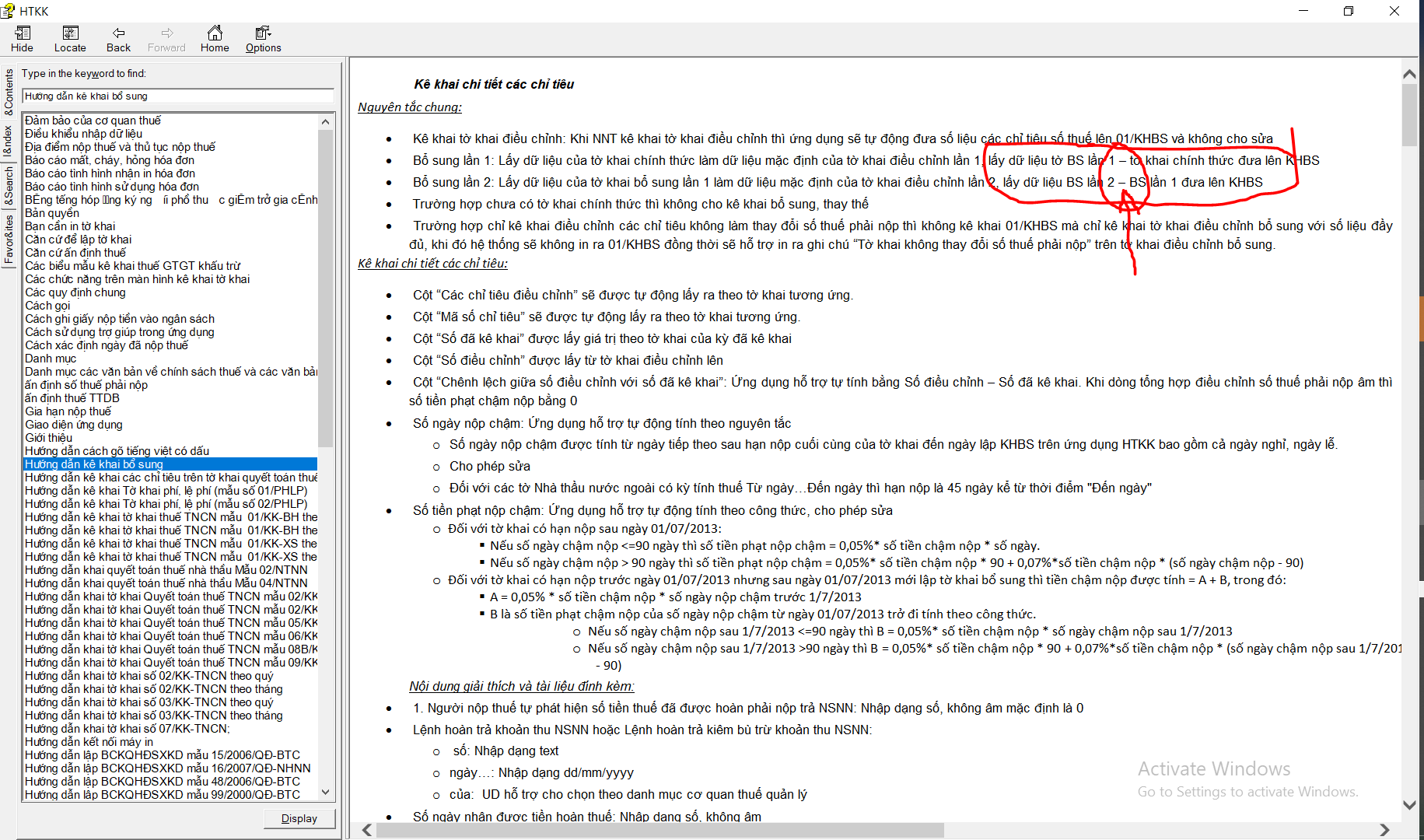Select 'Gia hạn nộp thuế' in index list

68,411
